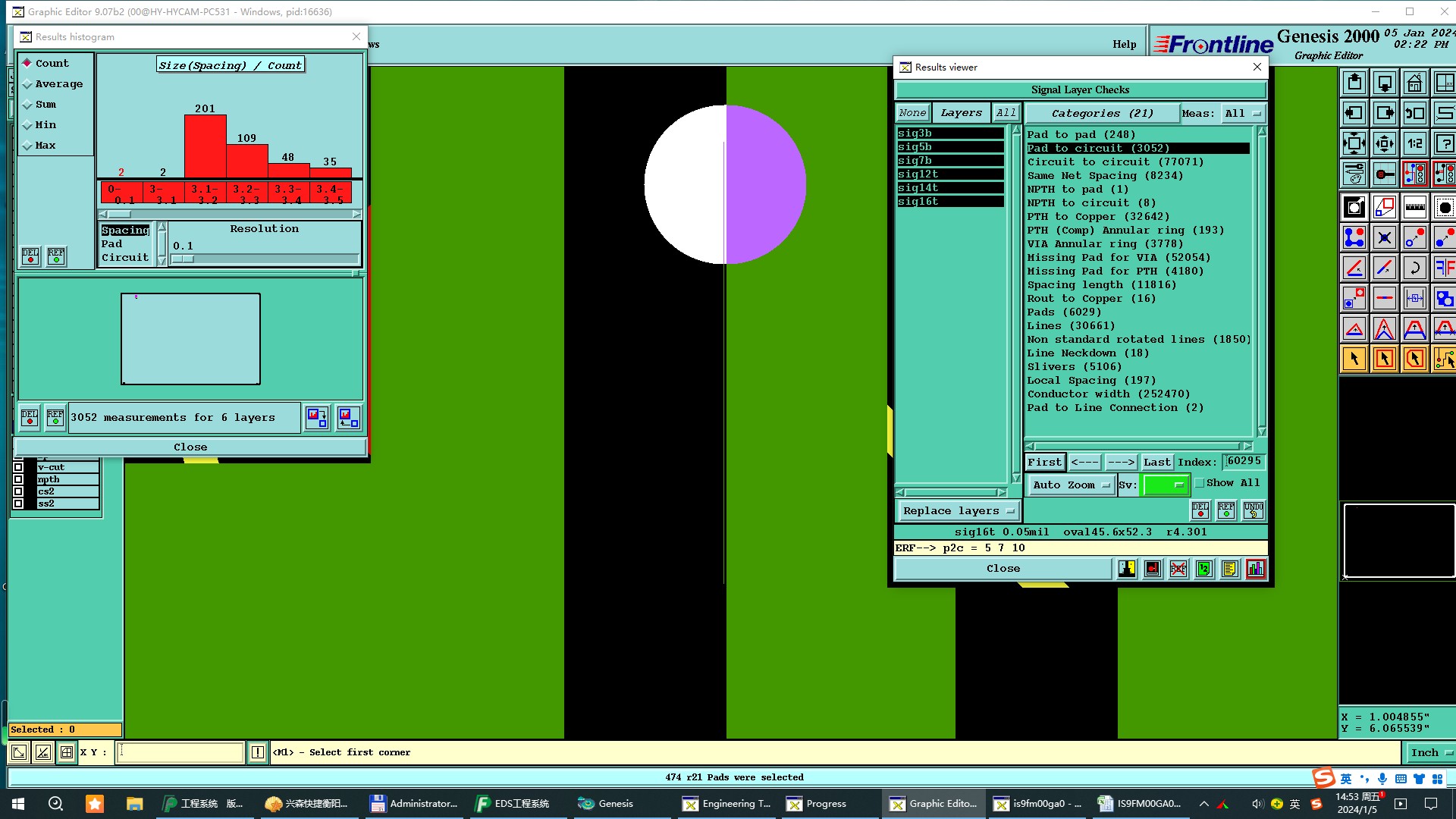Select the Average radio option

(x=28, y=84)
